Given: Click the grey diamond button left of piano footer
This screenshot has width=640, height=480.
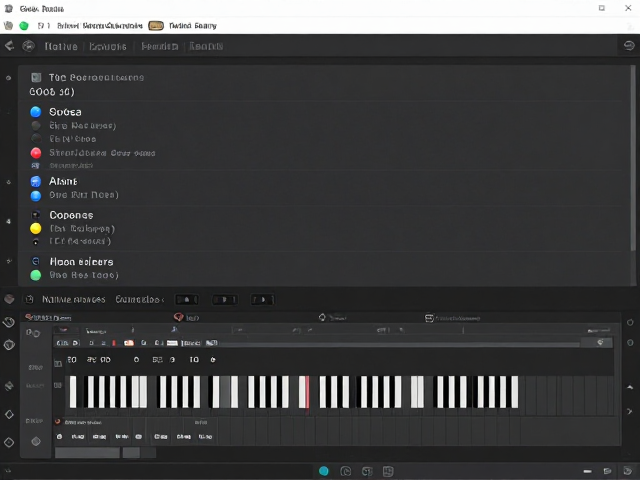Looking at the screenshot, I should pos(36,441).
